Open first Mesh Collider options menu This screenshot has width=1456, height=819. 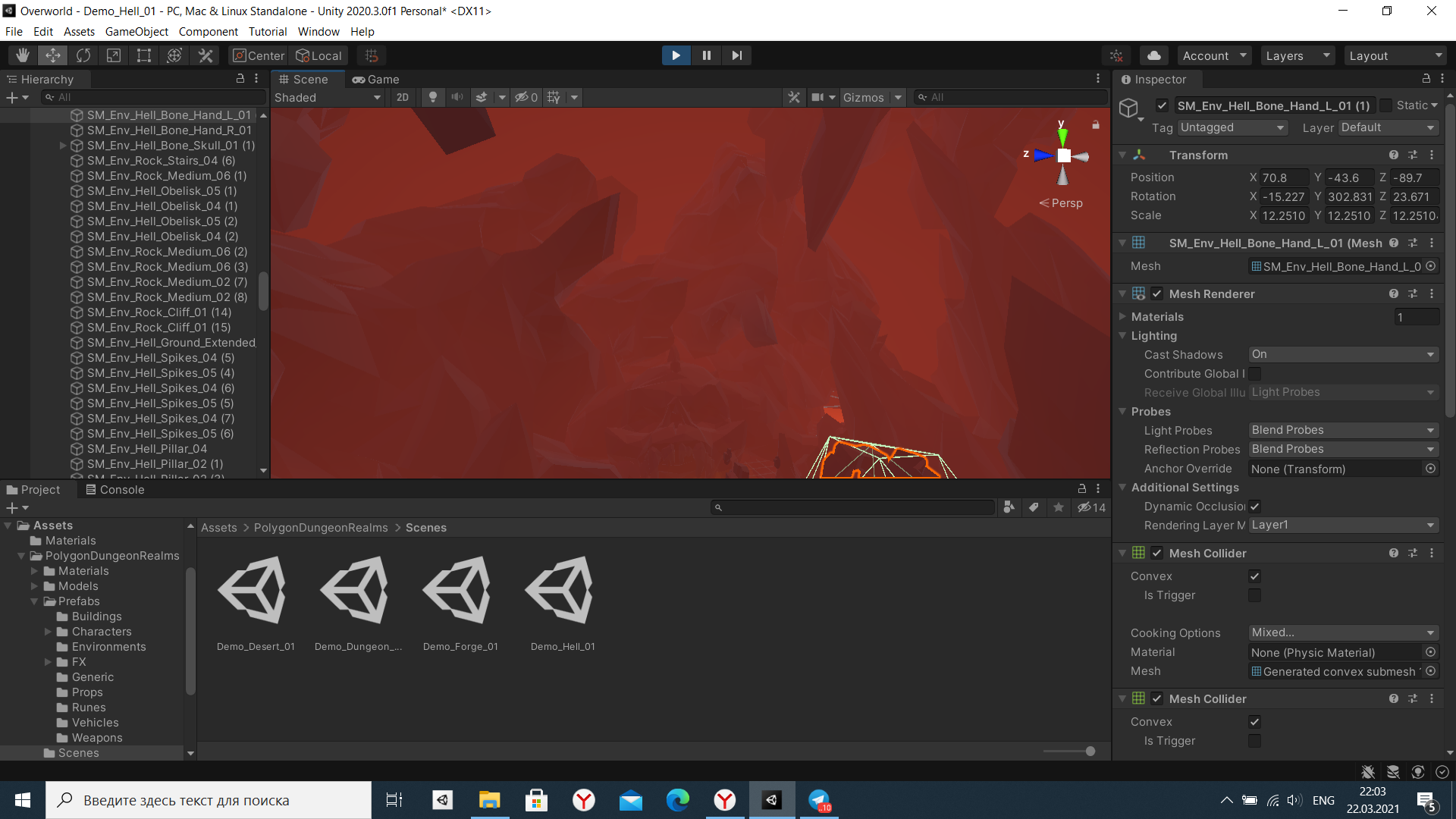coord(1432,553)
